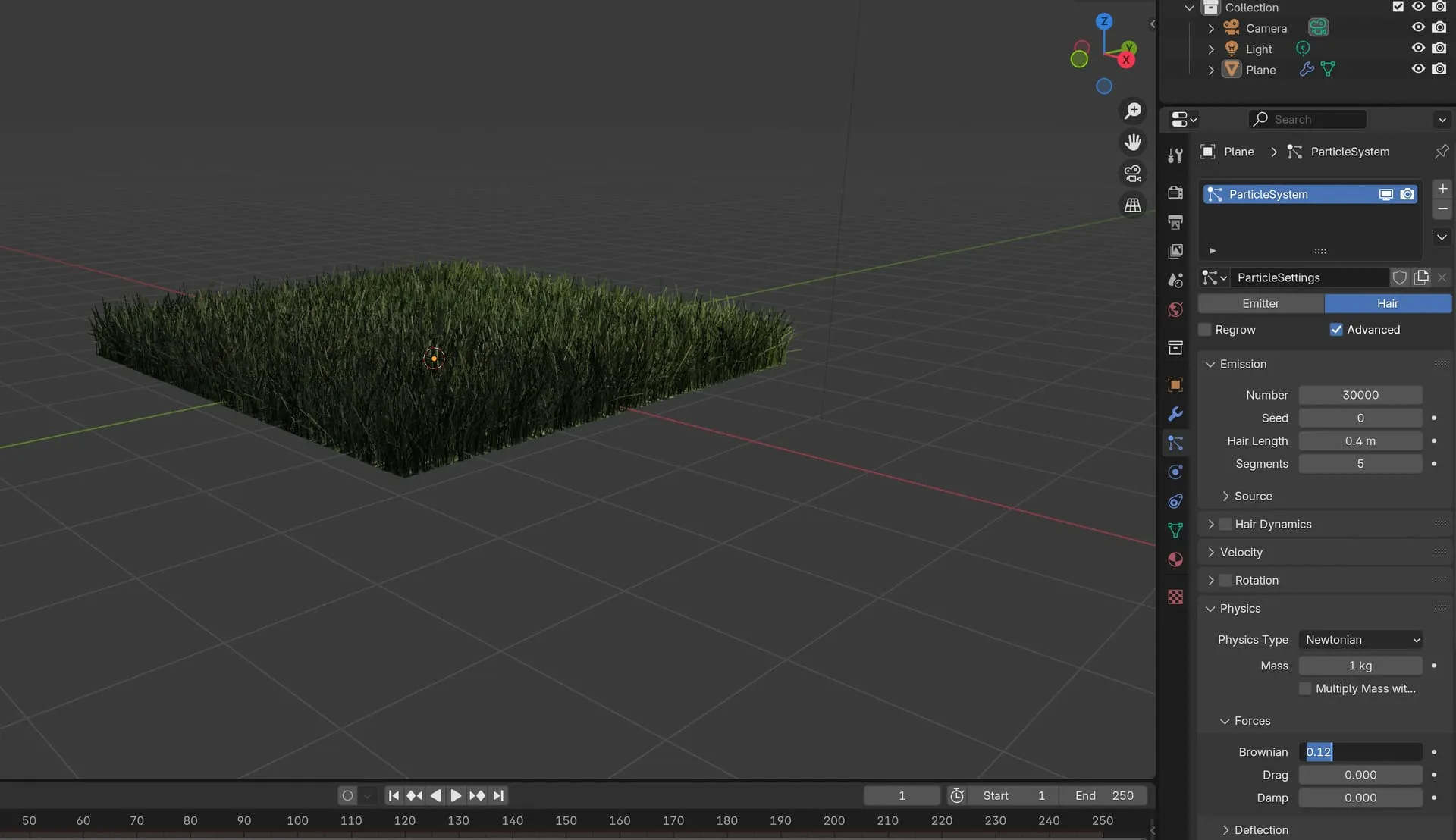Open the Modifiers wrench properties tab
This screenshot has width=1456, height=840.
pos(1175,414)
